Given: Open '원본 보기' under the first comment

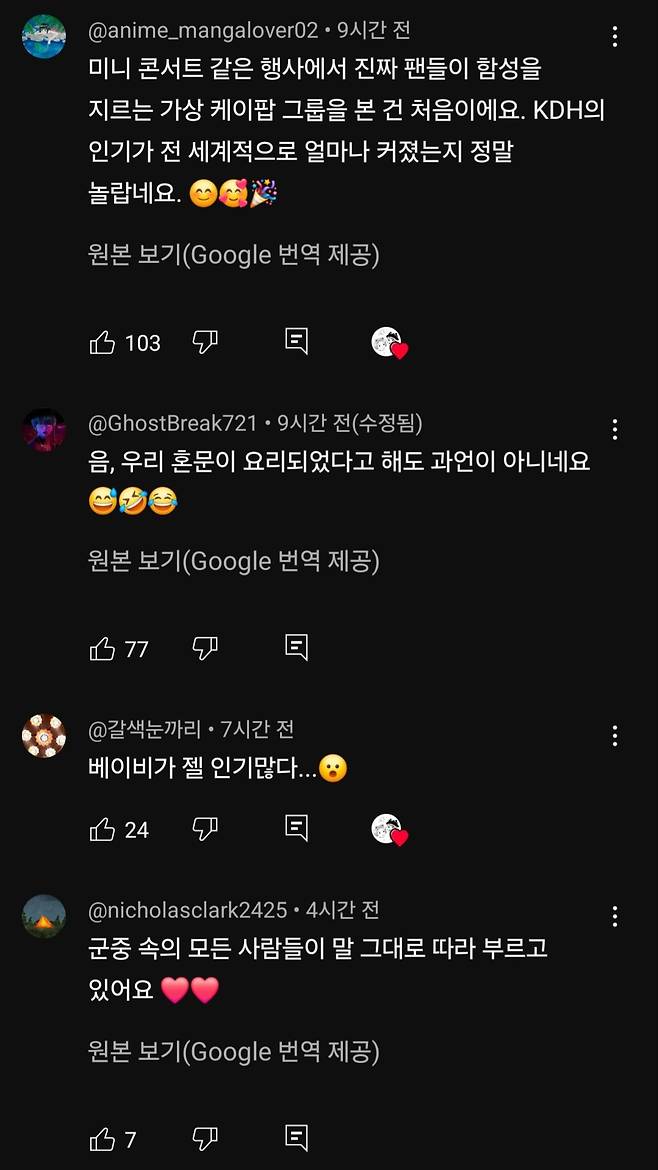Looking at the screenshot, I should point(232,255).
